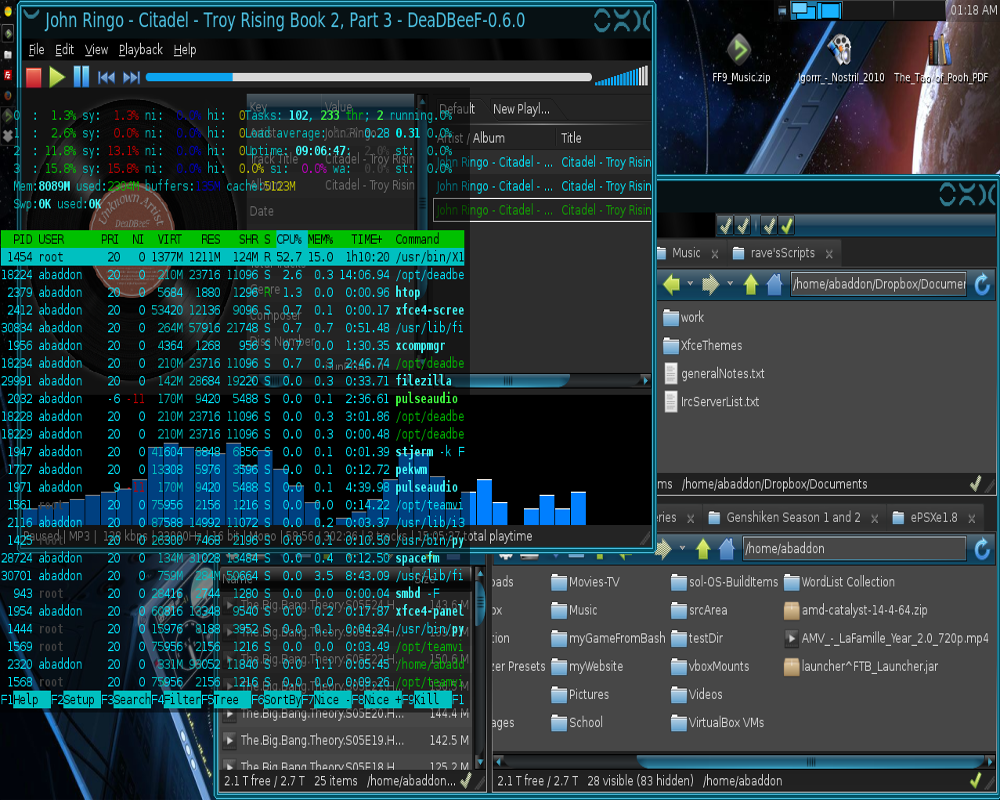This screenshot has width=1000, height=800.
Task: Open the sol-OS-BuildItems folder
Action: [x=724, y=582]
